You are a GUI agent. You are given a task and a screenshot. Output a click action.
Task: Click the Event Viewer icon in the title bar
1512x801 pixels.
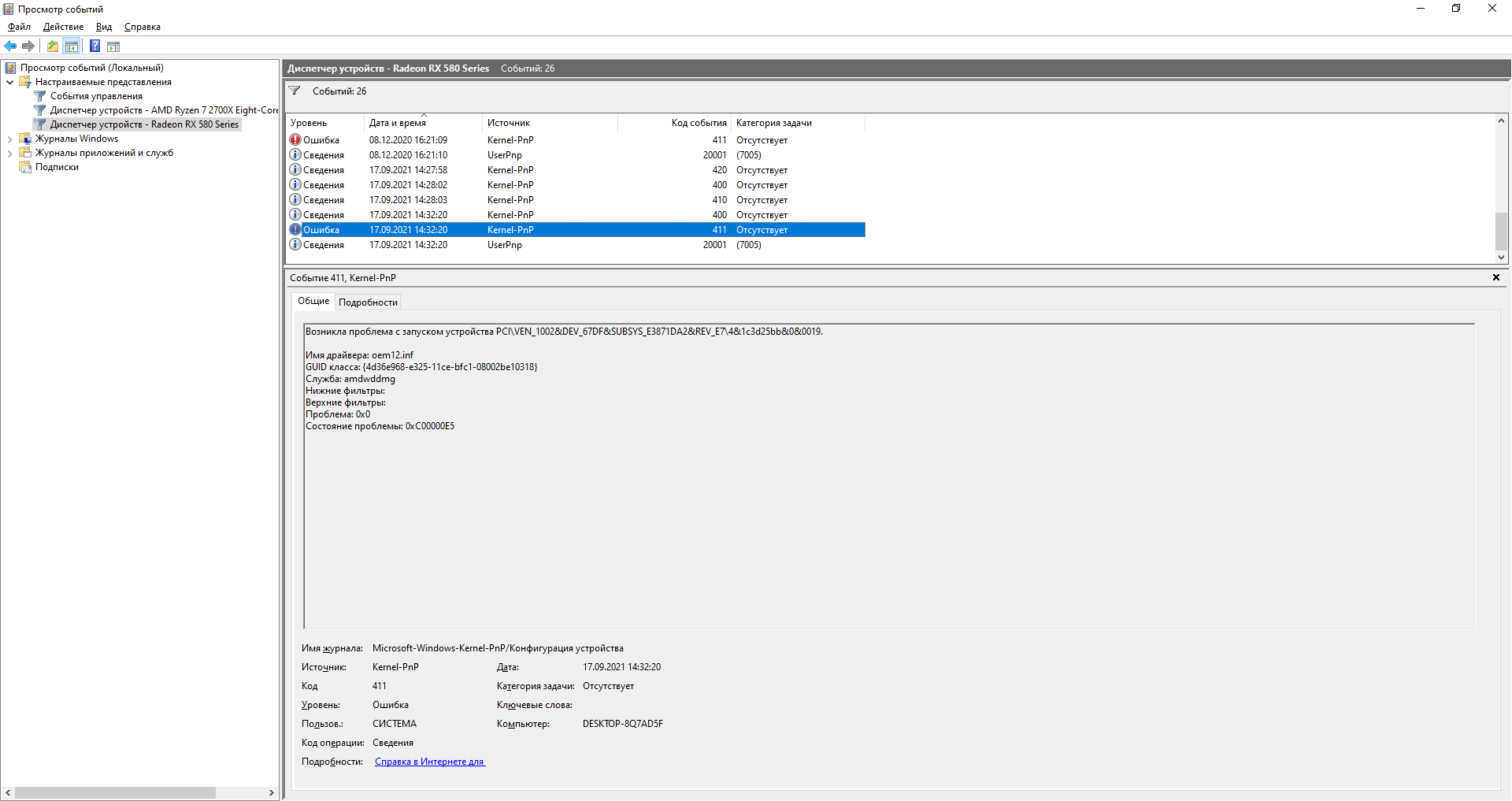9,9
